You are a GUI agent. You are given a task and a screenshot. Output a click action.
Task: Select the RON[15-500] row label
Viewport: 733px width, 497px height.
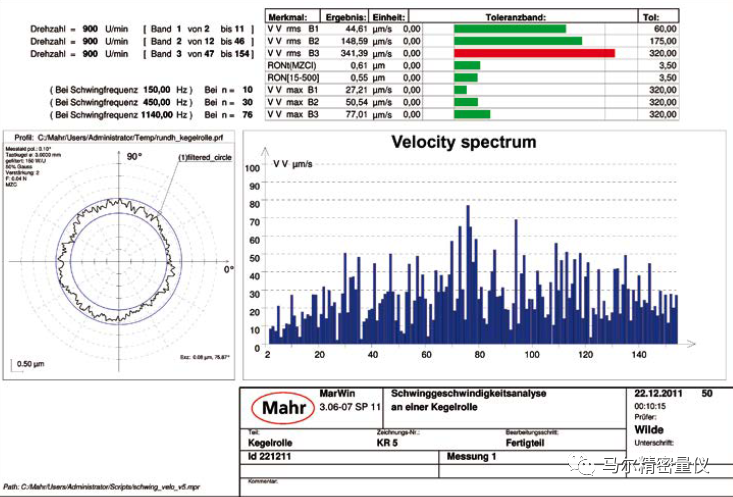pos(291,77)
